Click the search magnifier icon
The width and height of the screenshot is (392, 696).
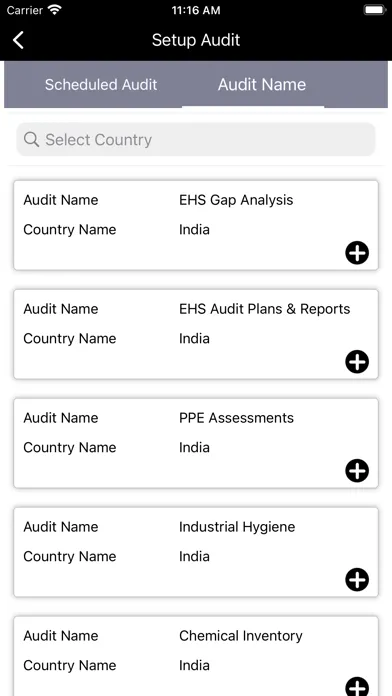coord(31,139)
